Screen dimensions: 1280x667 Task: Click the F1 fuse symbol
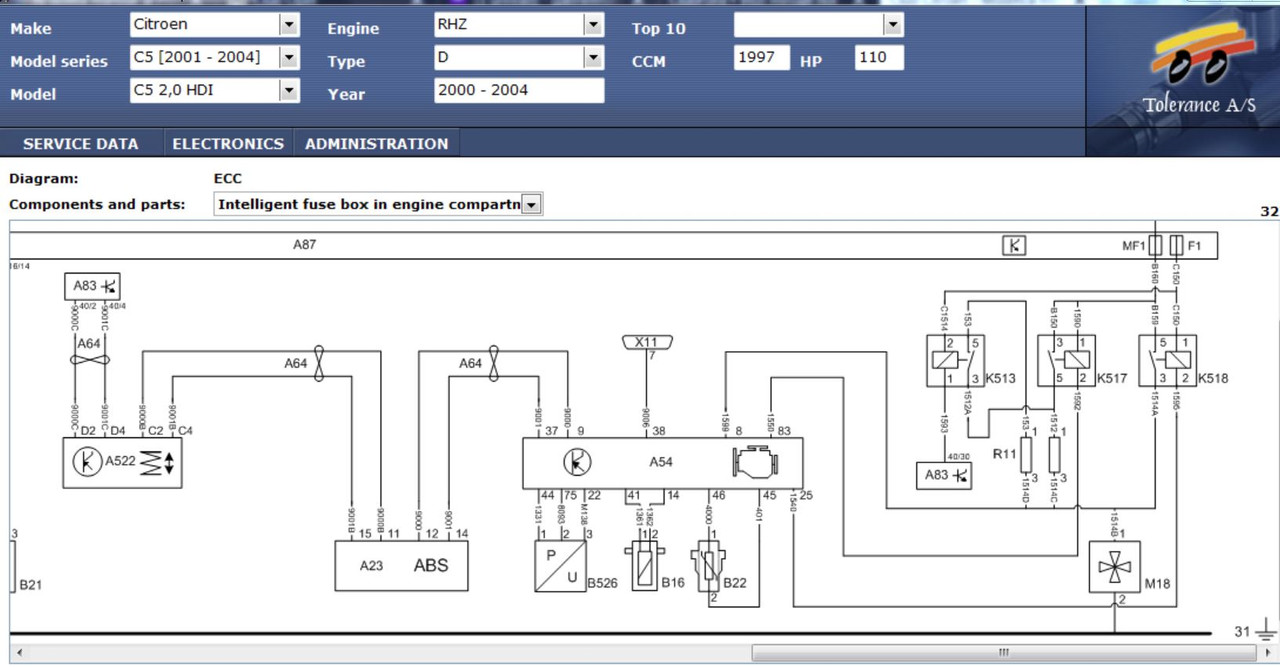point(1176,245)
